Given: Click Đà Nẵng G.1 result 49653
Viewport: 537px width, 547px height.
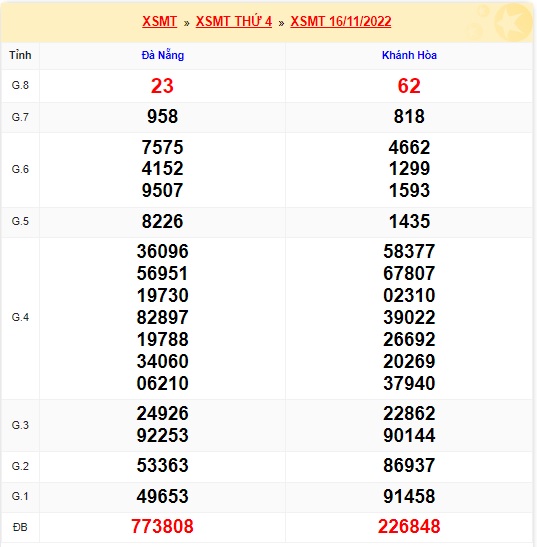Looking at the screenshot, I should 162,496.
